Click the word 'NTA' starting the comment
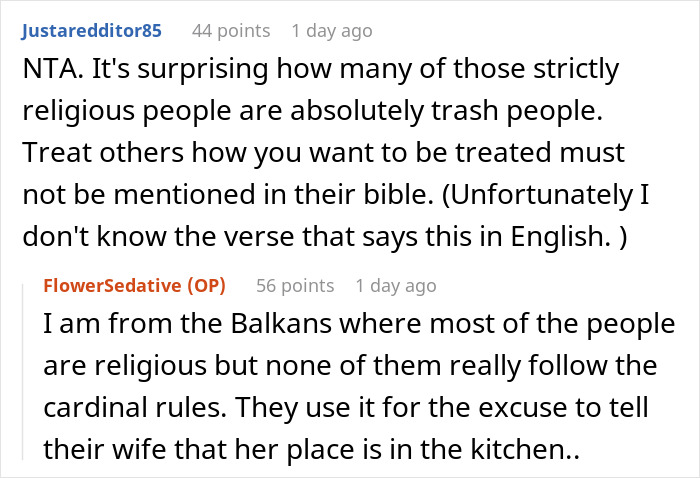Screen dimensions: 700x478 click(x=49, y=69)
